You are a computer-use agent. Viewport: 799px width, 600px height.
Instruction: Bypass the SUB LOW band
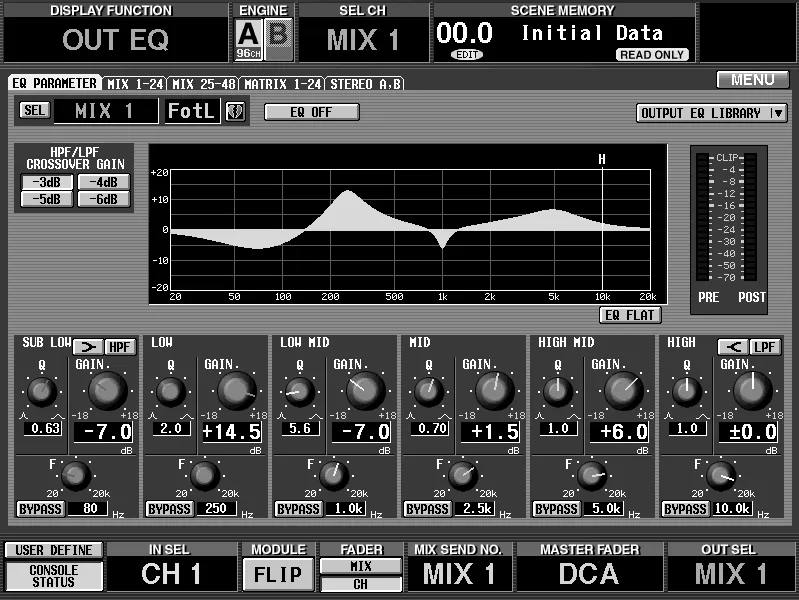pyautogui.click(x=41, y=509)
